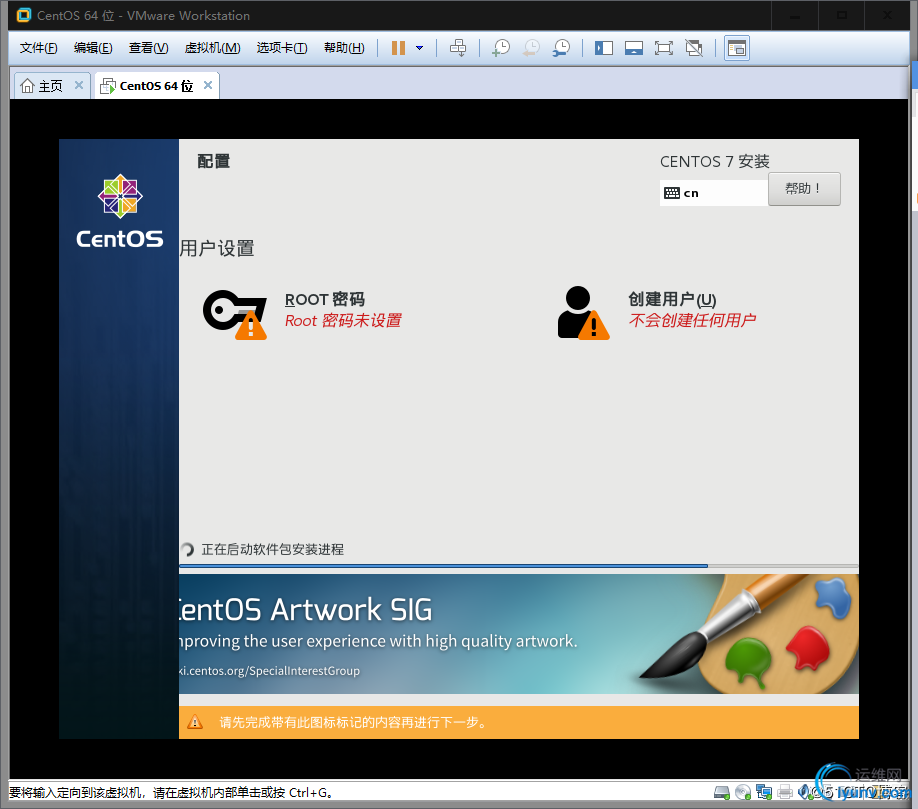Viewport: 918px width, 809px height.
Task: Click the VMware Workstation title bar icon
Action: click(x=23, y=15)
